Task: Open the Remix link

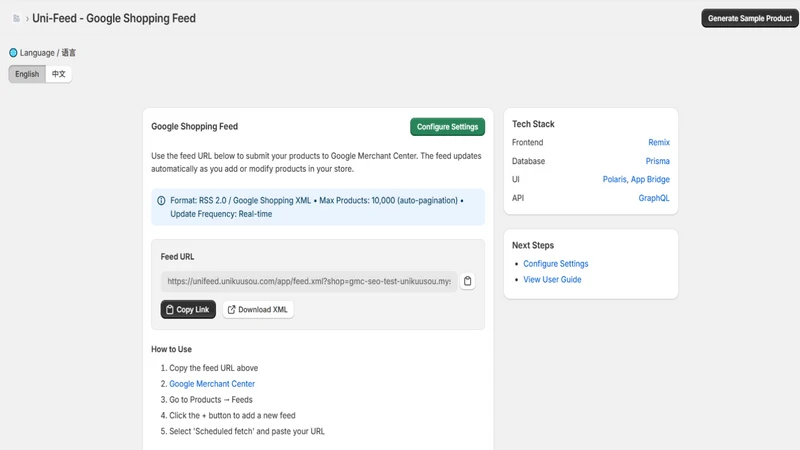Action: pos(659,142)
